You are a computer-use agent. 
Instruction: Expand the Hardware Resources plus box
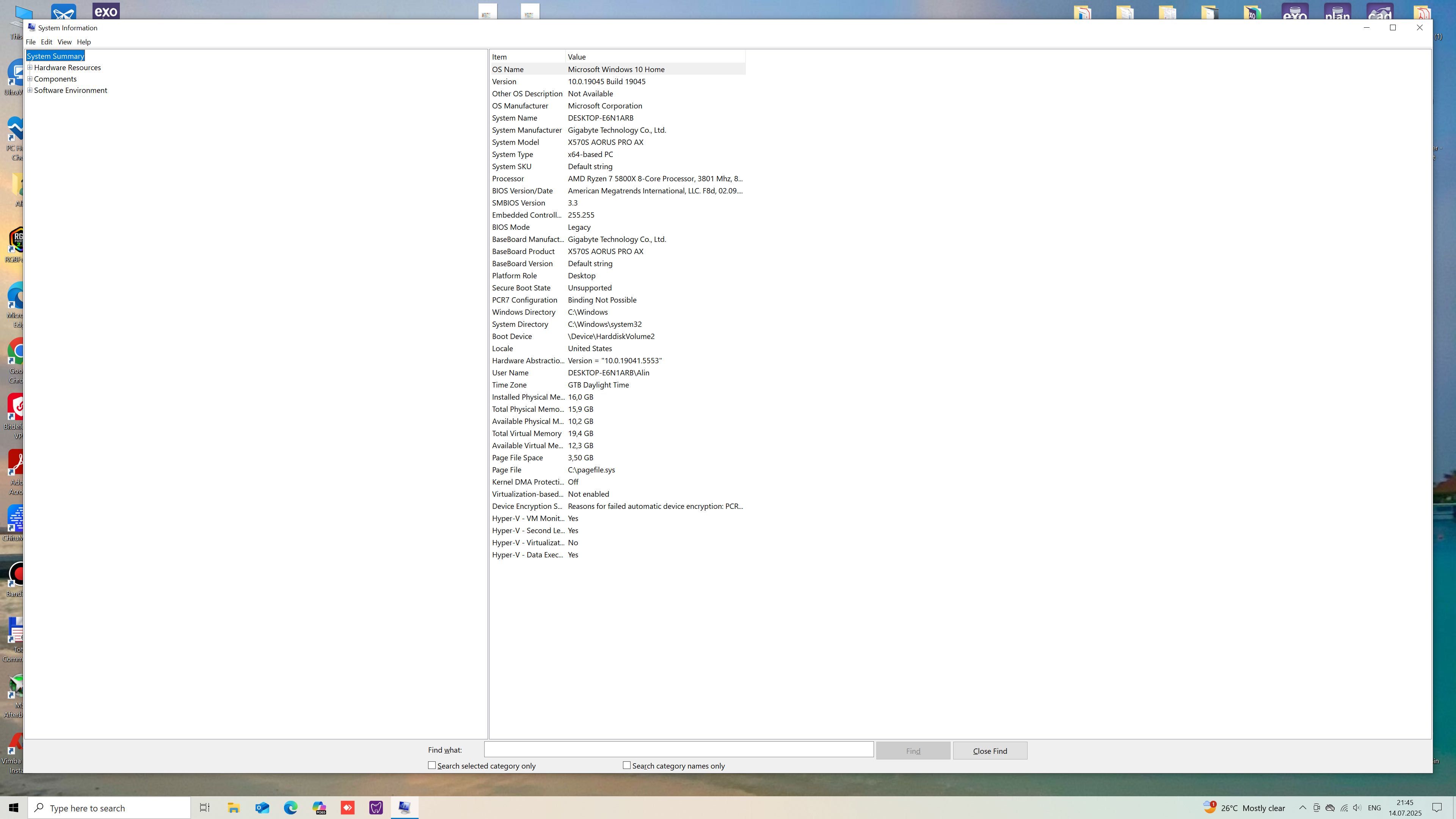coord(30,67)
